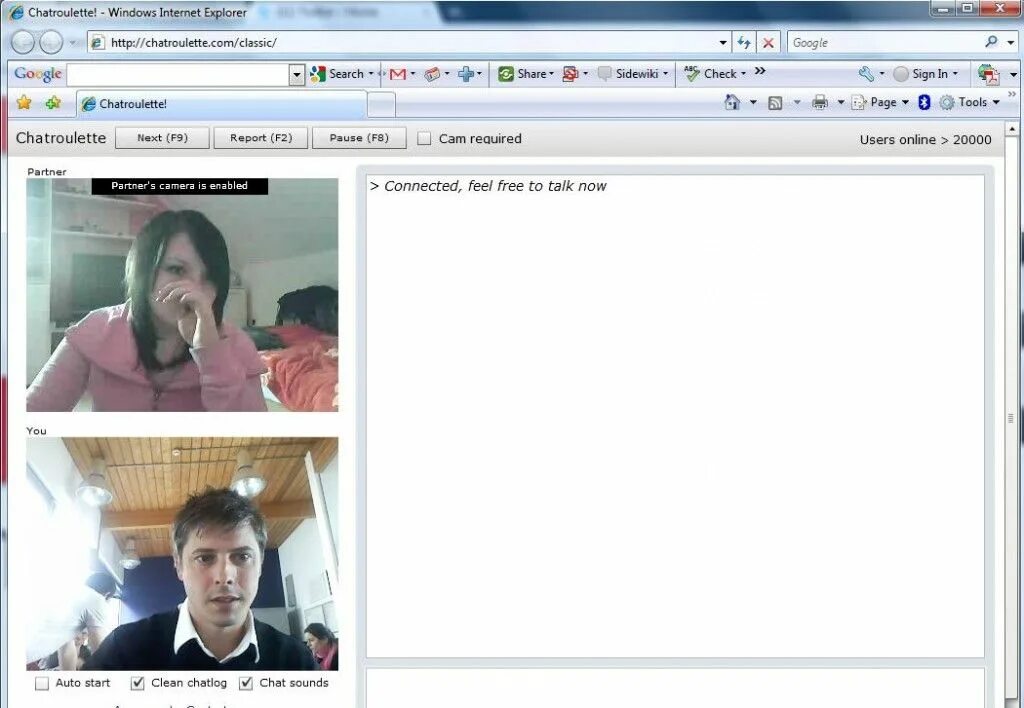
Task: Click the Partner webcam video
Action: pos(182,295)
